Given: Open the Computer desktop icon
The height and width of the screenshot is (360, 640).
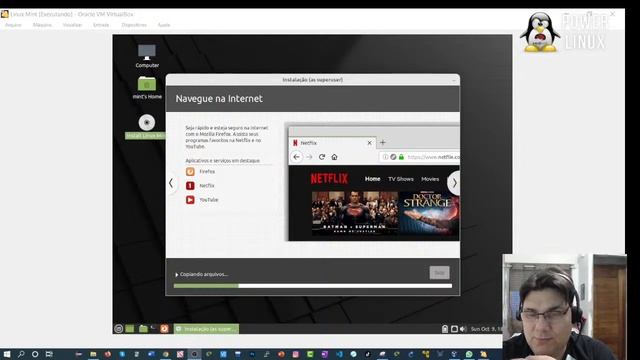Looking at the screenshot, I should 147,56.
